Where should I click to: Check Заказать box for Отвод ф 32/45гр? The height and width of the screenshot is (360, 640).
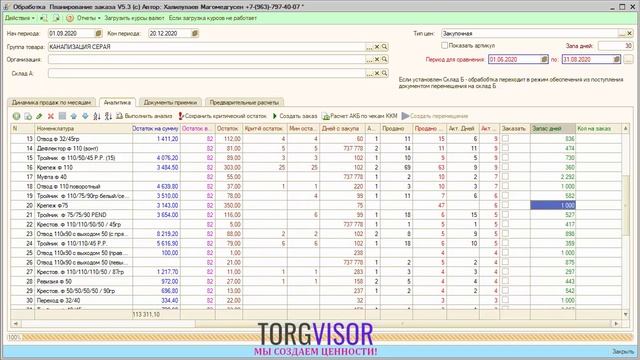tap(505, 139)
